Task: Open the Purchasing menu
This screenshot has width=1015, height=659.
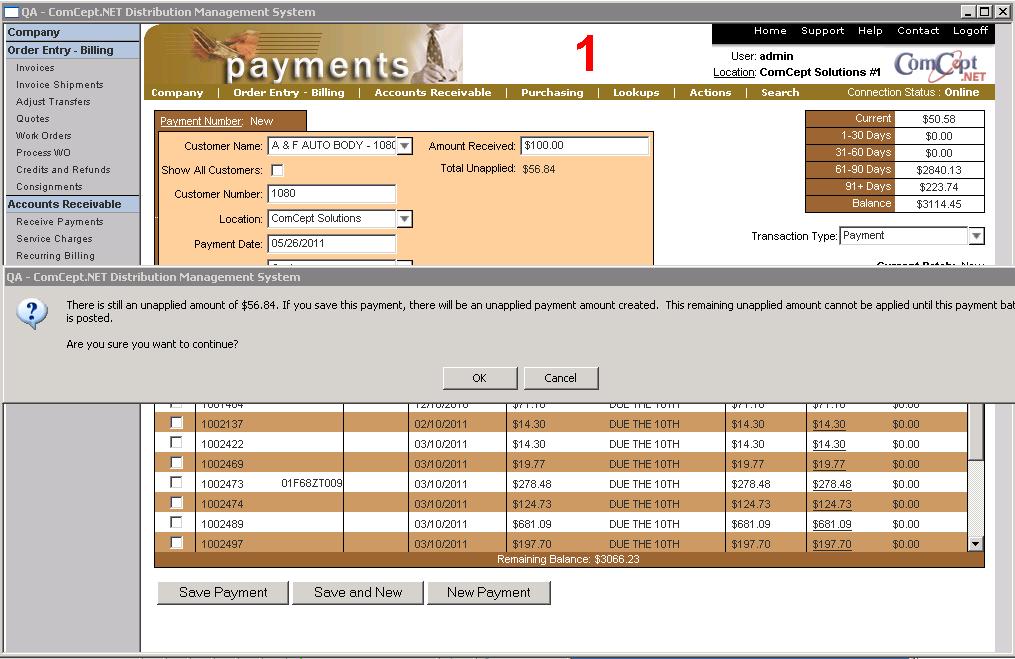Action: [x=551, y=92]
